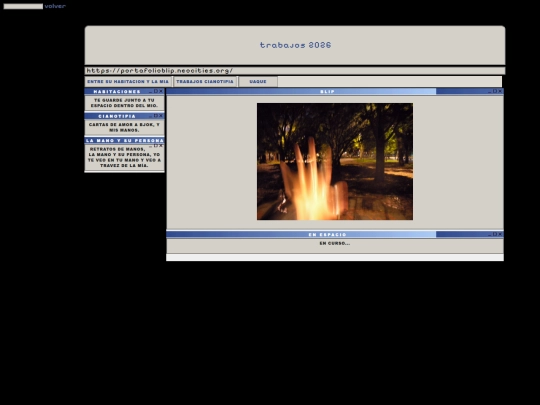Maximize the 'La mano y su persona' panel

click(x=156, y=146)
